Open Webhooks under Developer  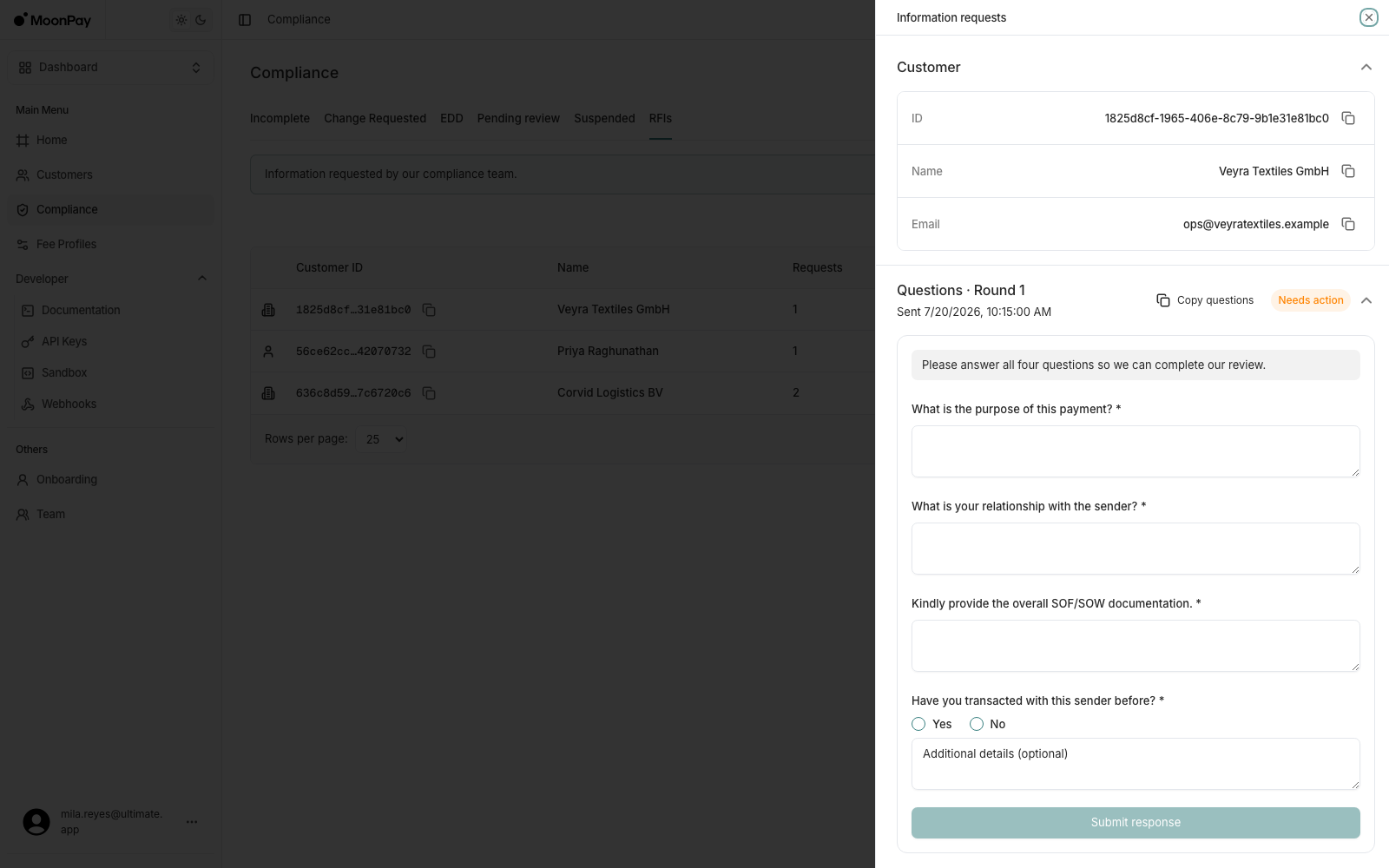(113, 404)
